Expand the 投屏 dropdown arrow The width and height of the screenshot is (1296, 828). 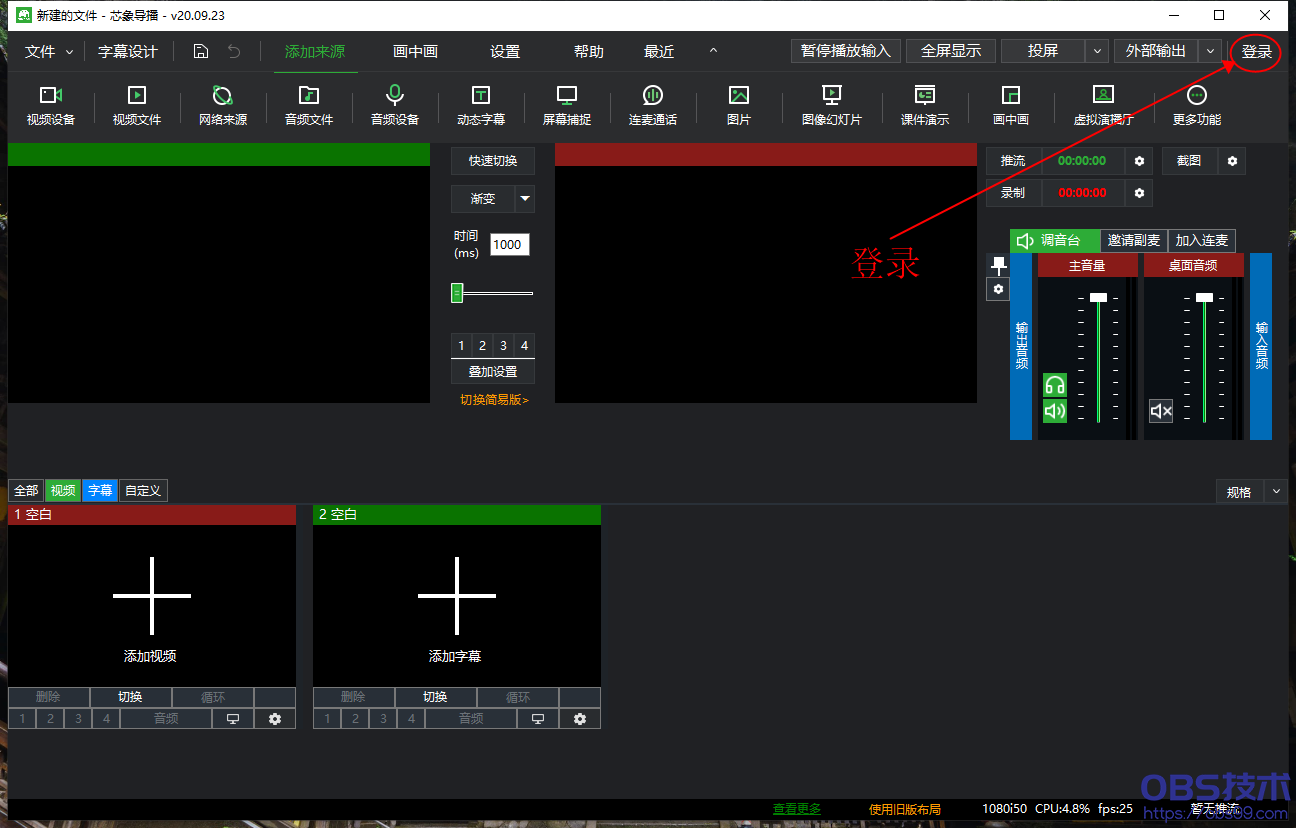[1097, 51]
